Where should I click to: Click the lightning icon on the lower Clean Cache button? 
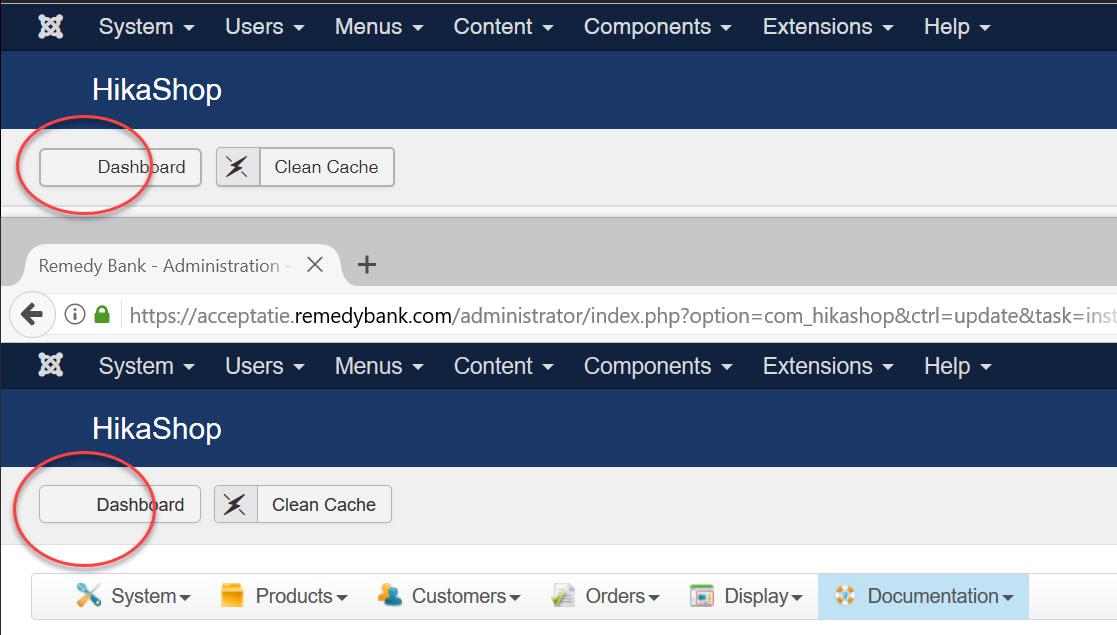(x=236, y=505)
